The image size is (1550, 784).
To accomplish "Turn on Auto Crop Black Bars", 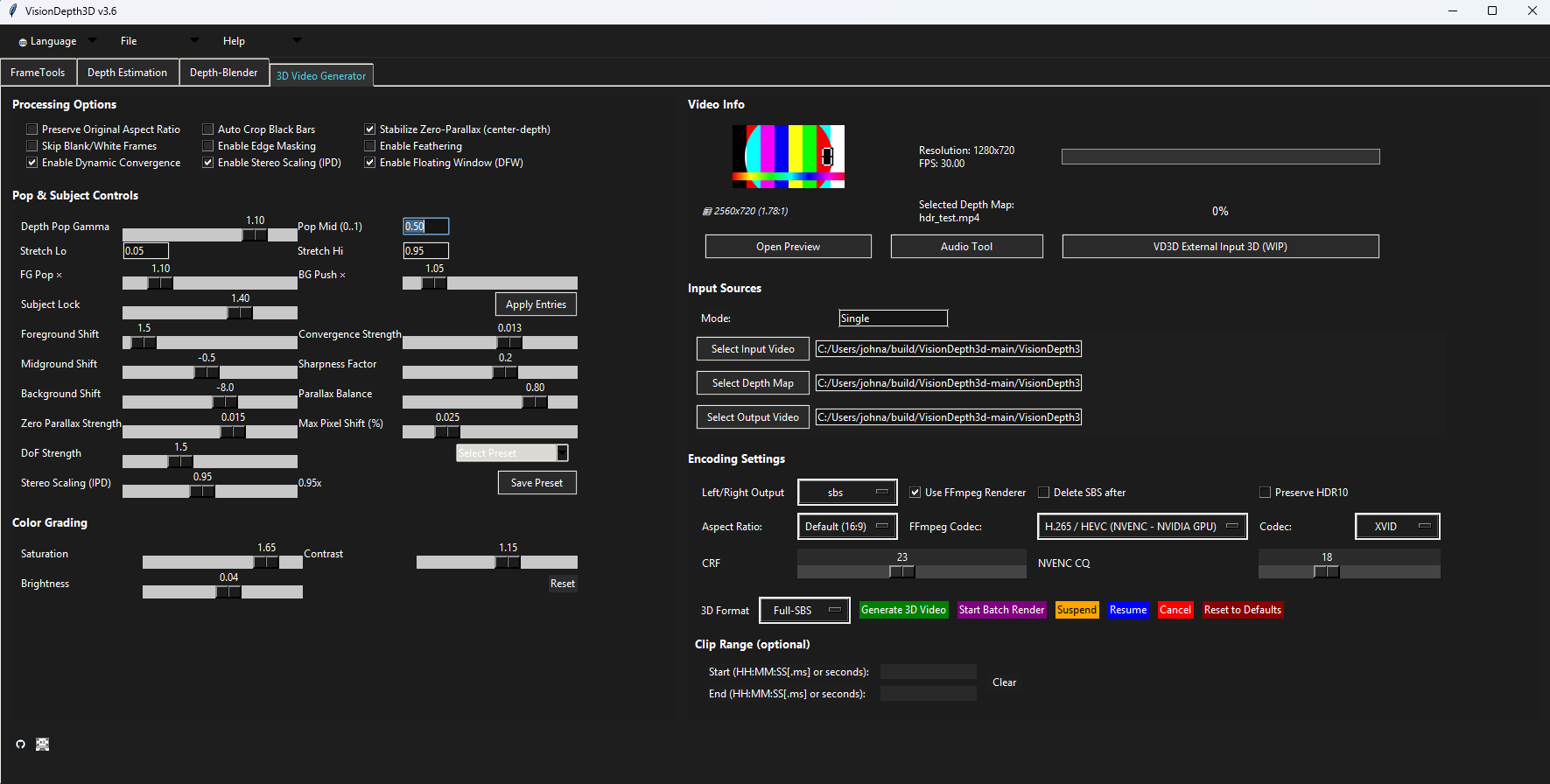I will click(208, 129).
